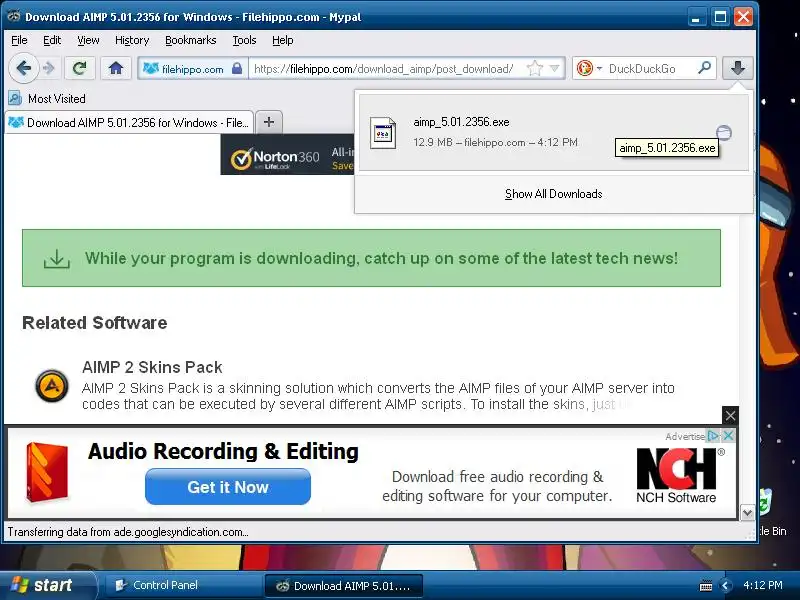Click the Related Software heading
Screen dimensions: 800x600
point(94,322)
